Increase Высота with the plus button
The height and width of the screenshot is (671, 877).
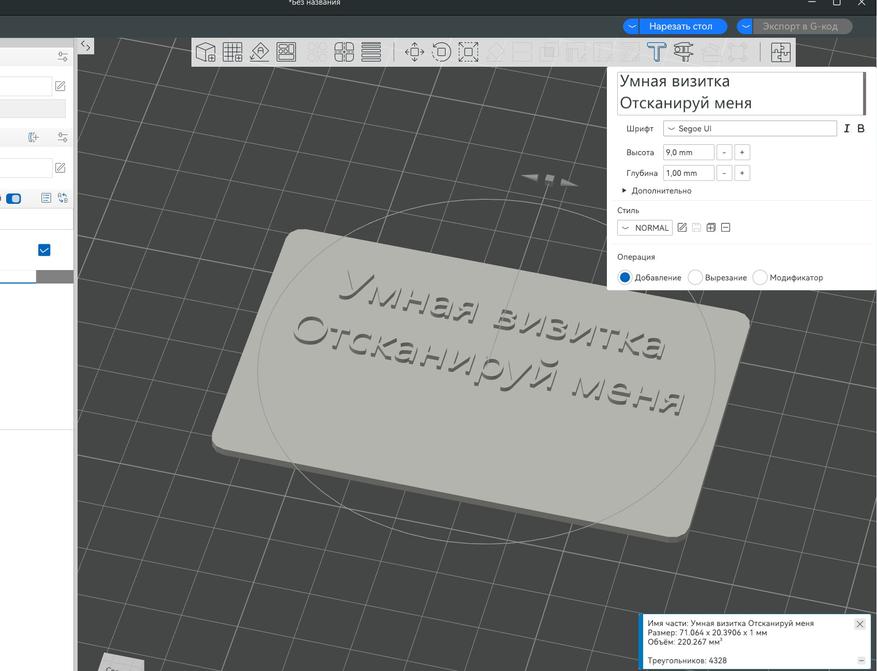point(742,152)
